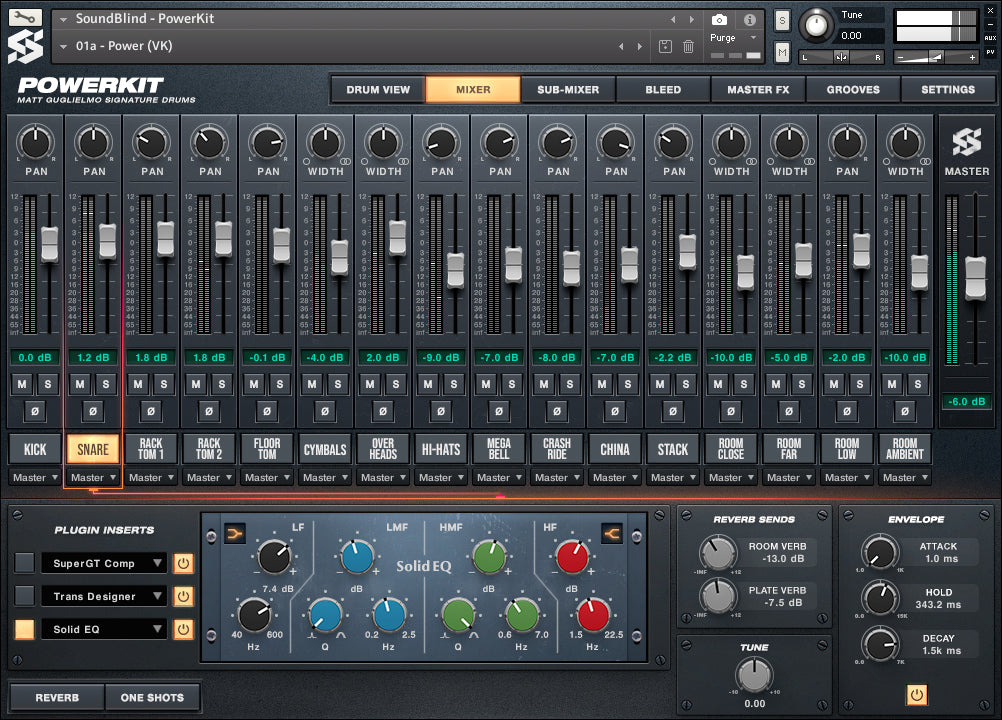Click the Room Verb send knob

[x=718, y=552]
